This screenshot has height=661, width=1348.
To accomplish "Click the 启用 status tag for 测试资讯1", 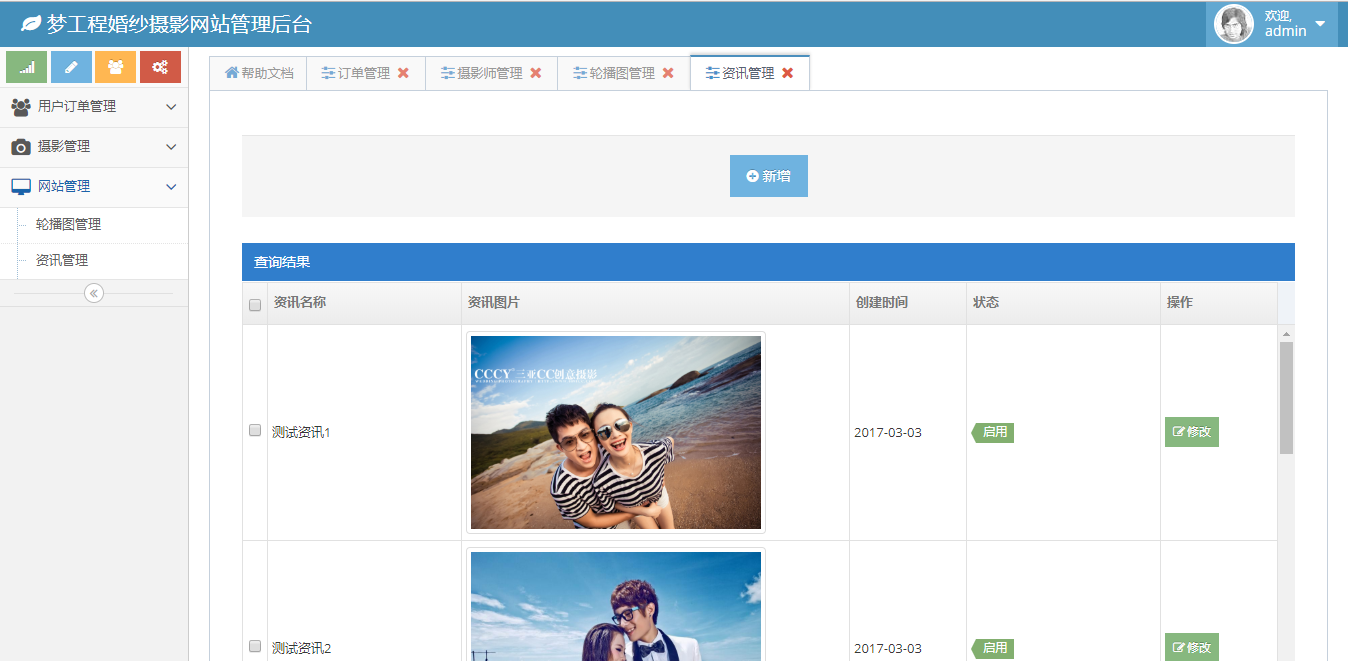I will [993, 432].
